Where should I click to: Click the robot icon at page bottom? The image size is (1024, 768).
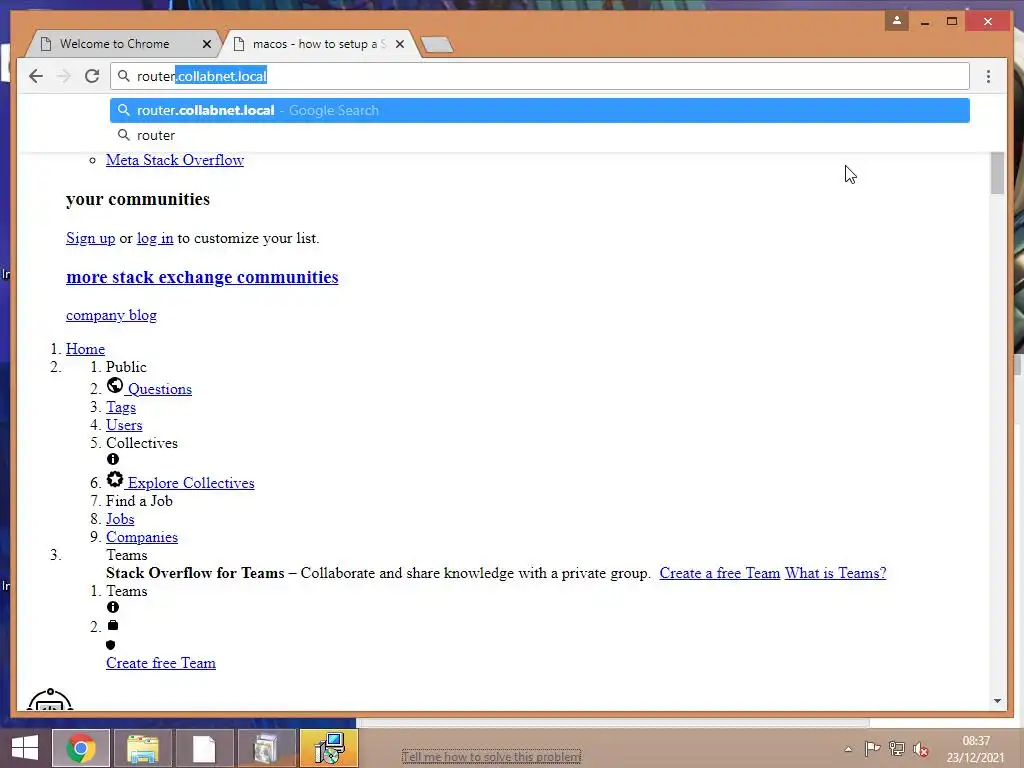[x=50, y=699]
